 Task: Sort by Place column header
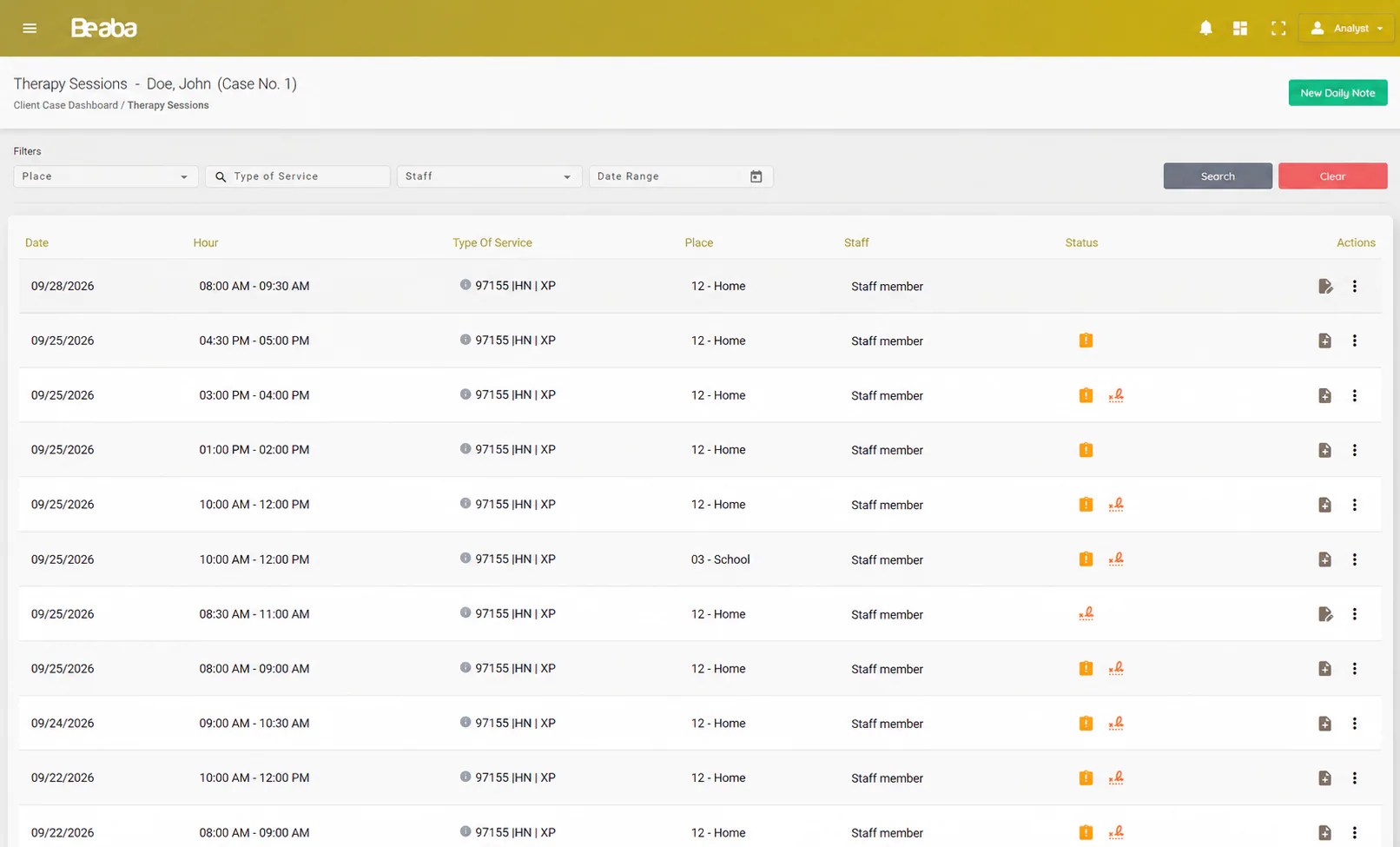click(699, 242)
